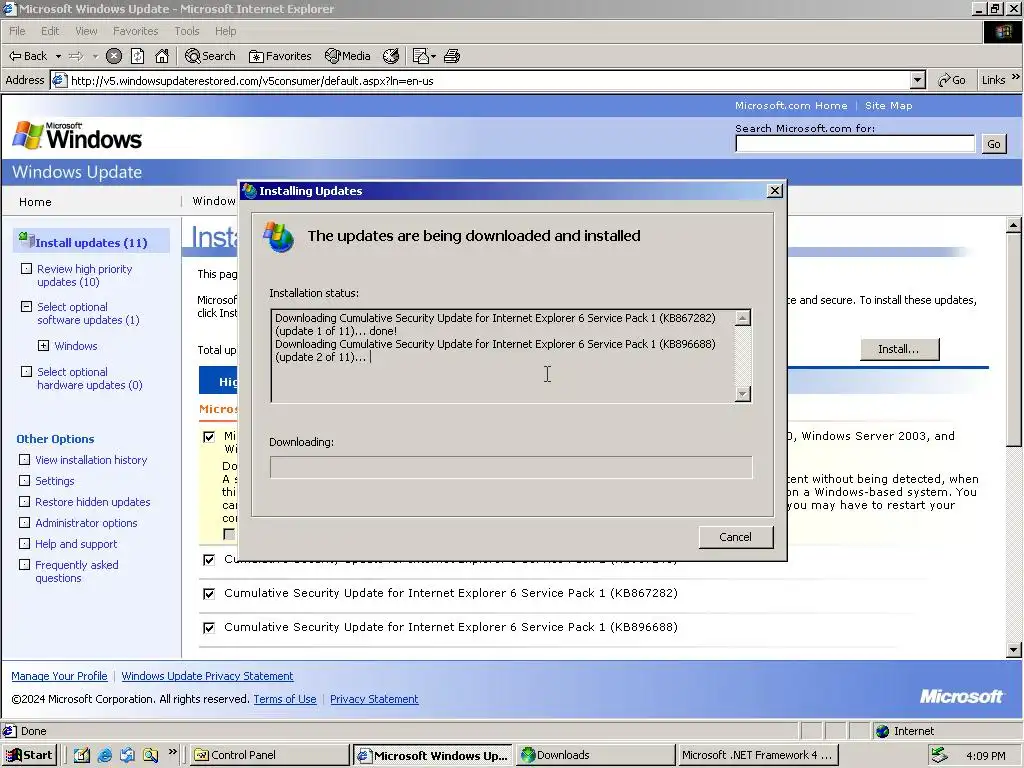Image resolution: width=1024 pixels, height=768 pixels.
Task: Uncheck the KB867282 cumulative update checkbox
Action: point(209,594)
